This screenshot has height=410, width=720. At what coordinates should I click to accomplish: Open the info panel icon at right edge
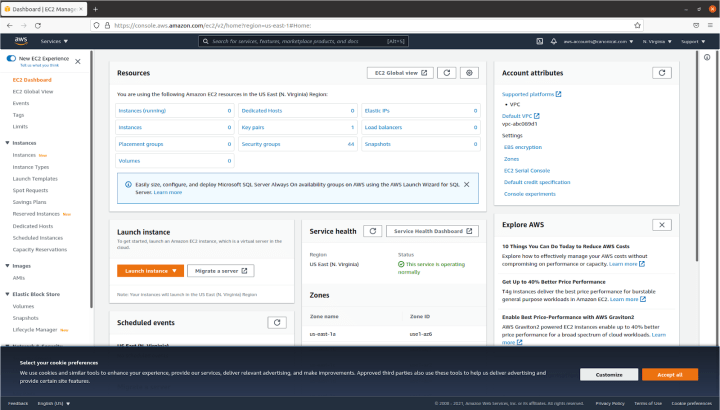point(707,57)
